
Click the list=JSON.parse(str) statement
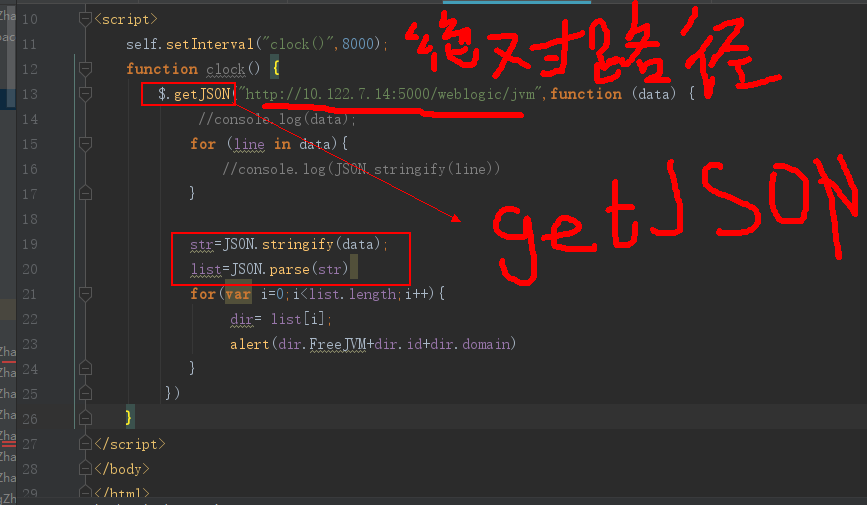(269, 269)
